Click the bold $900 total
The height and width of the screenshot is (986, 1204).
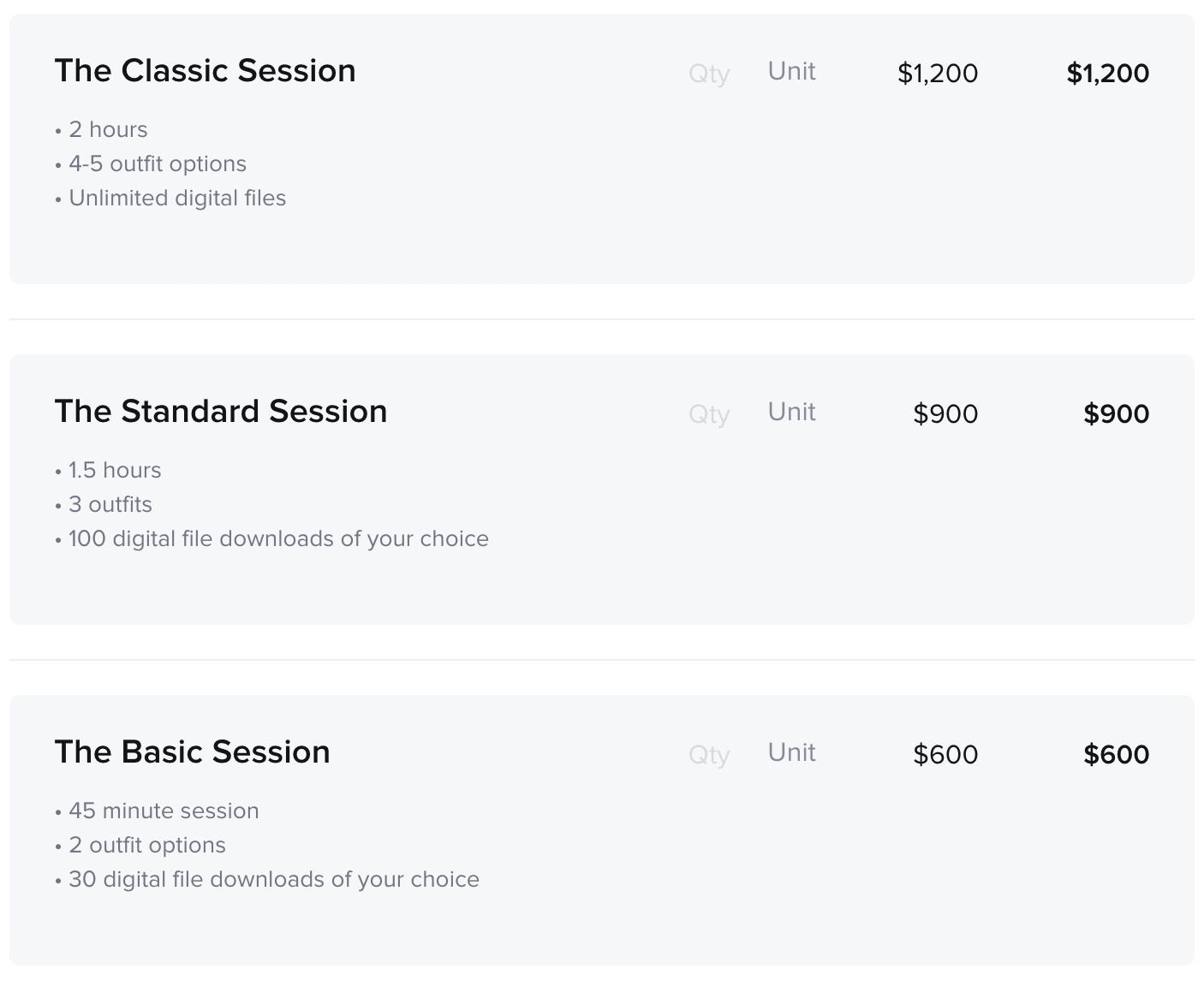point(1116,414)
